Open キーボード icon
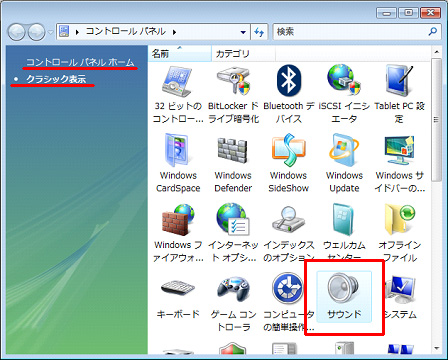Viewport: 448px width, 360px height. coord(178,297)
